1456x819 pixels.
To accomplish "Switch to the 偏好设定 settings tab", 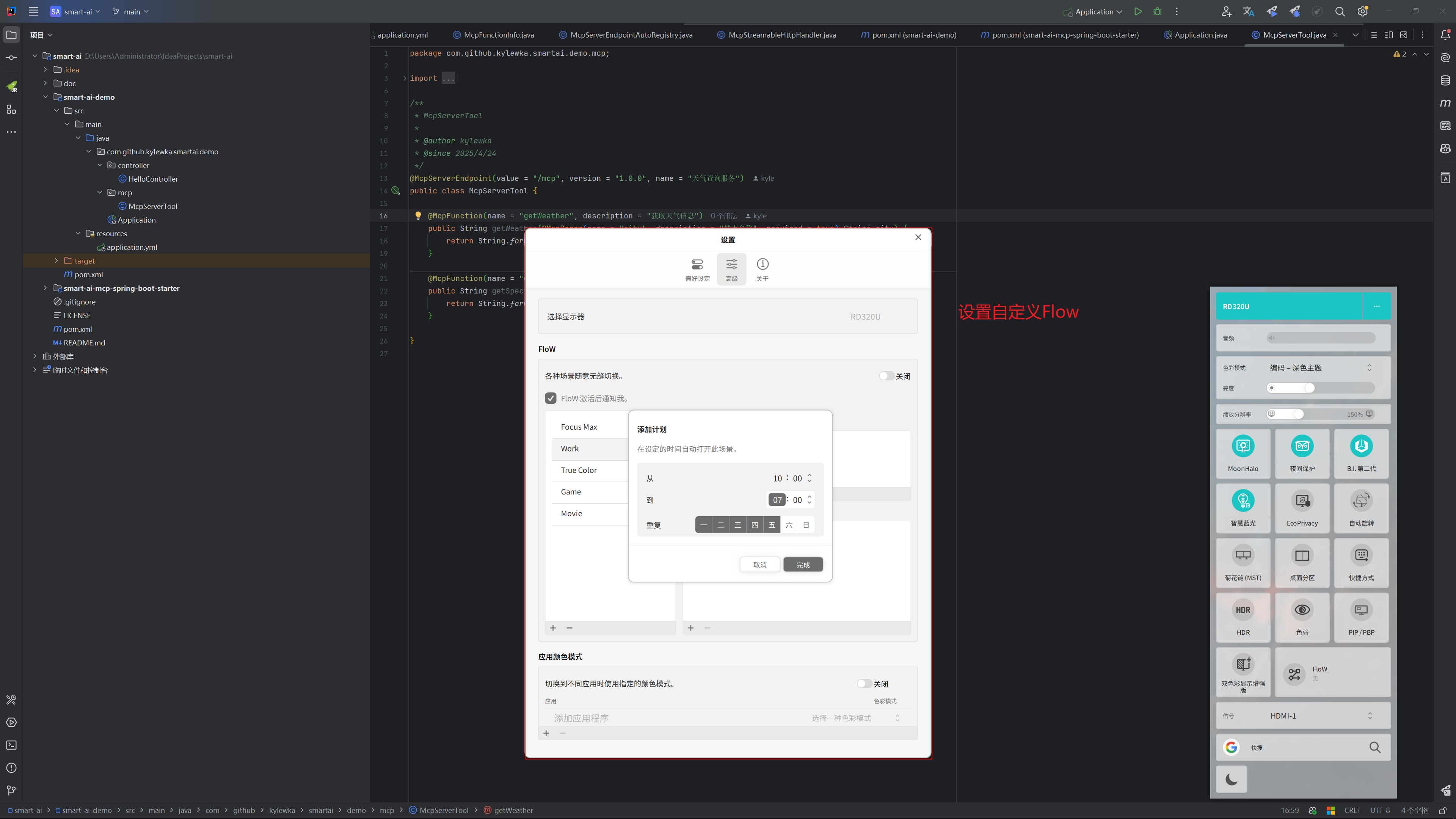I will (x=697, y=269).
